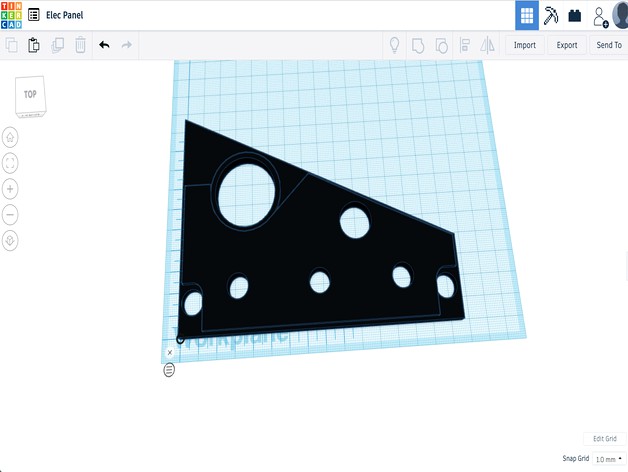Viewport: 628px width, 472px height.
Task: Open the design list icon beside Elec Panel
Action: pyautogui.click(x=35, y=15)
